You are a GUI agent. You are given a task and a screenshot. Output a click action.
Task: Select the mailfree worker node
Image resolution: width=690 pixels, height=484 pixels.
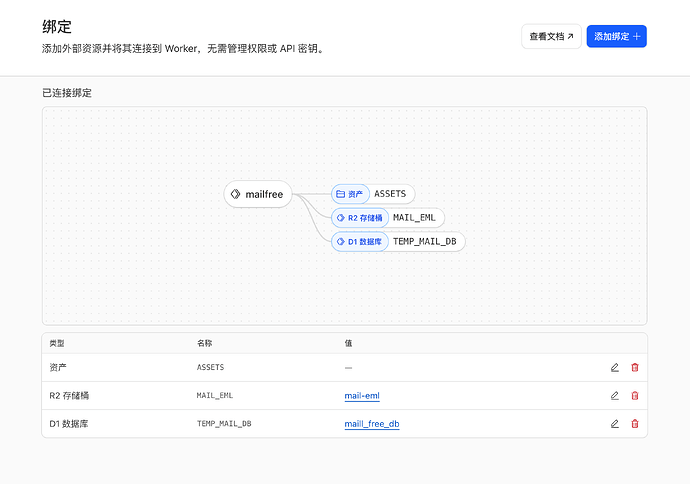click(x=258, y=194)
